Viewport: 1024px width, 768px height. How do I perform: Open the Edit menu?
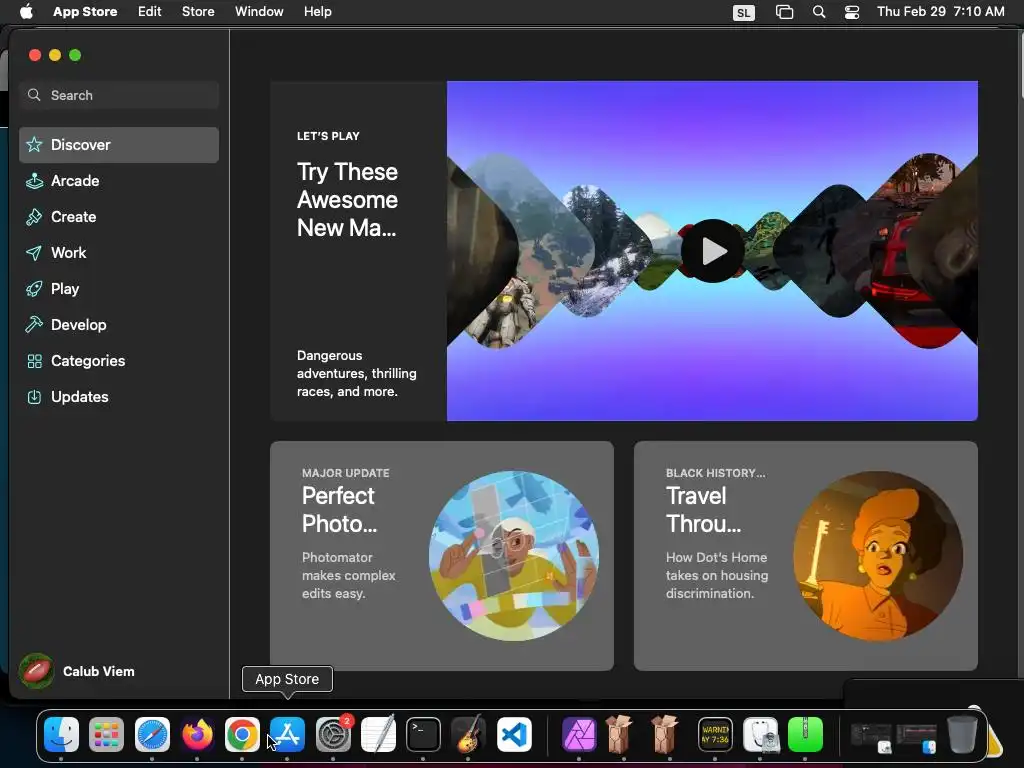(150, 12)
